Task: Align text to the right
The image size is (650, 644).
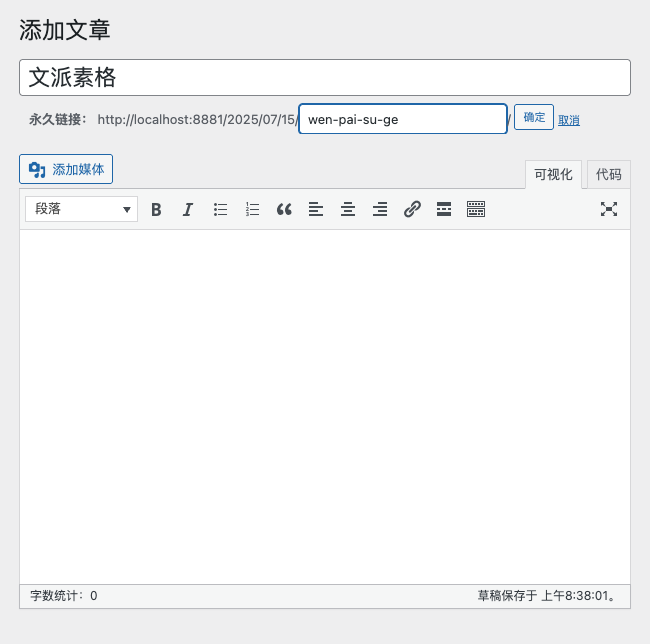Action: [x=380, y=209]
